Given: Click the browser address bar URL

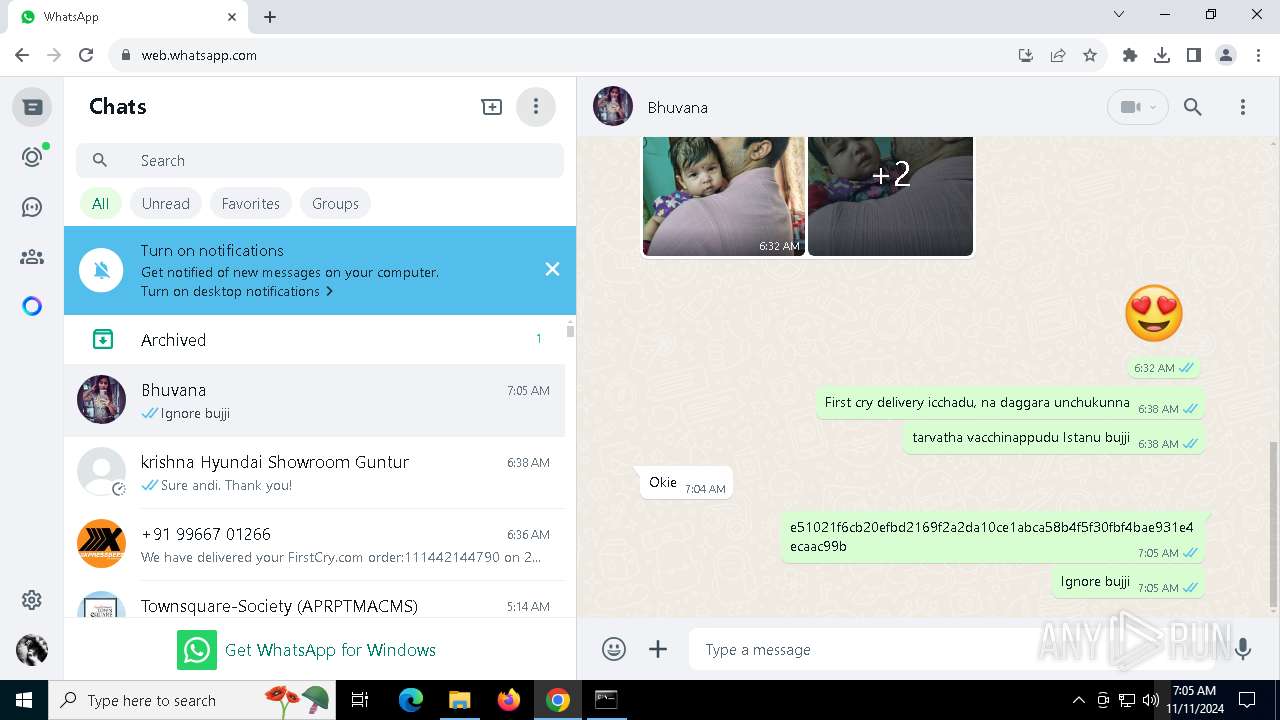Looking at the screenshot, I should click(199, 55).
